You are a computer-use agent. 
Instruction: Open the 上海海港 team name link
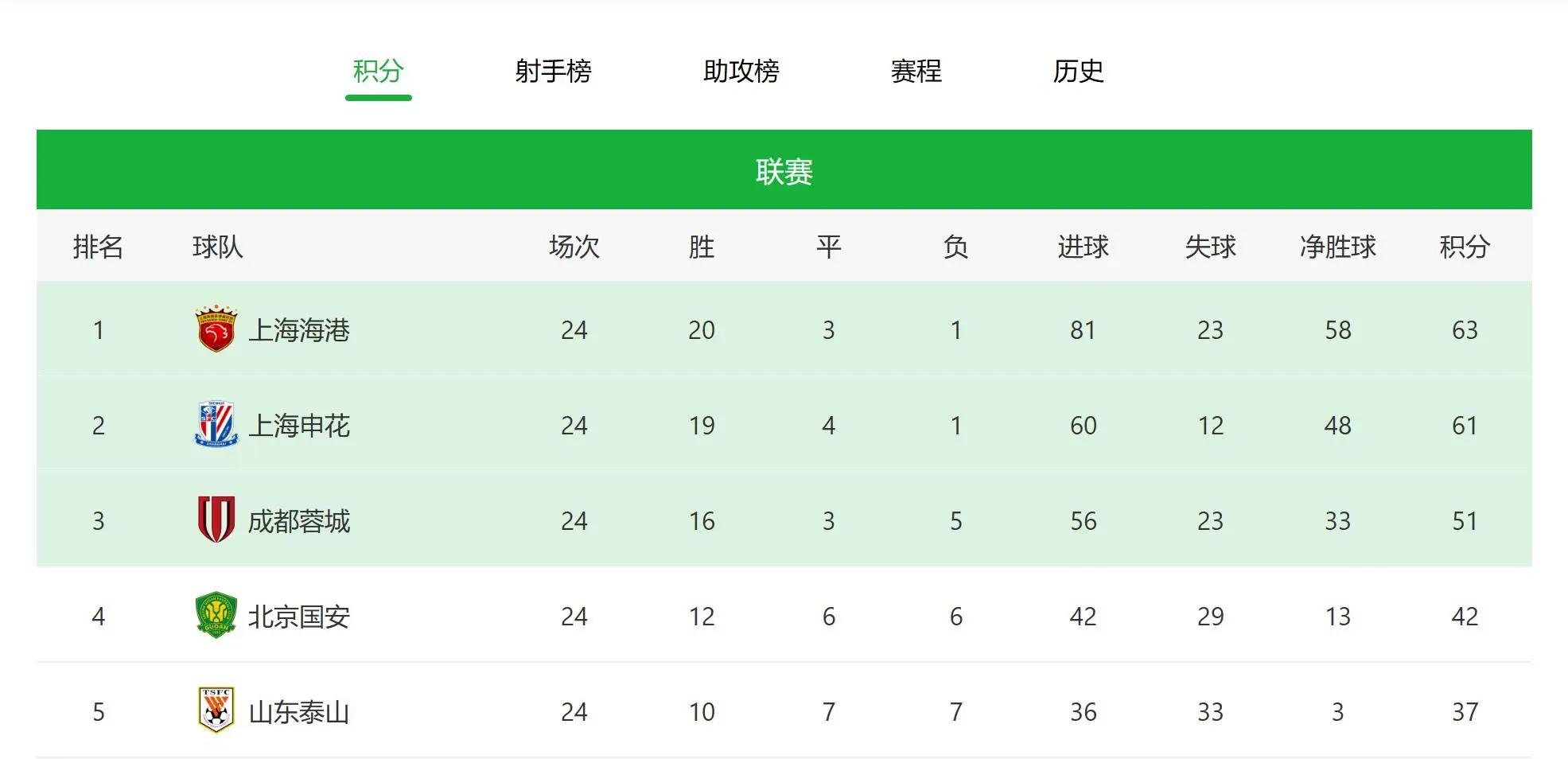coord(299,330)
